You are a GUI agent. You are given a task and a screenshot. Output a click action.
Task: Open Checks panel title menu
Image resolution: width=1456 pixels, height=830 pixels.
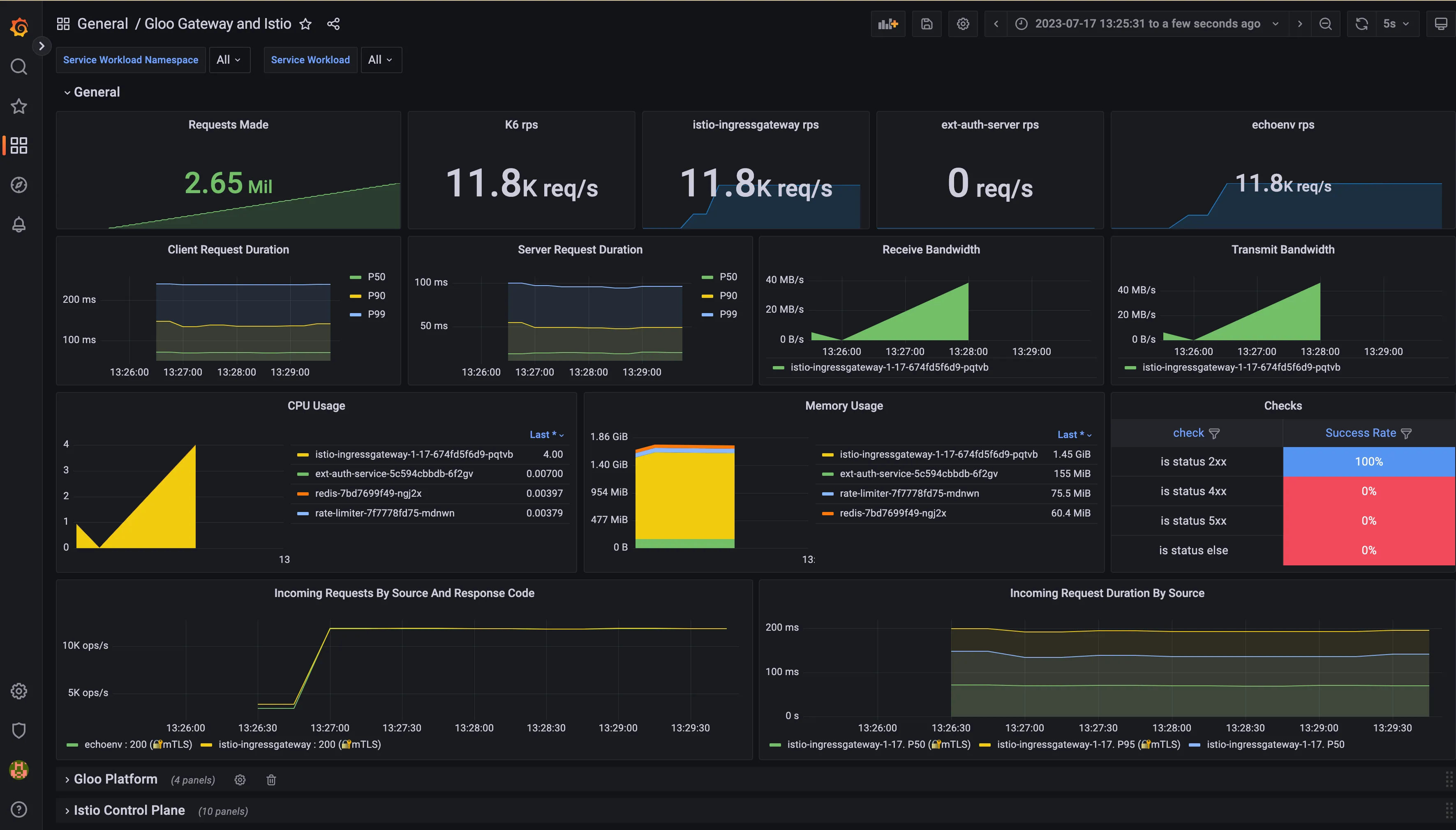pos(1283,406)
